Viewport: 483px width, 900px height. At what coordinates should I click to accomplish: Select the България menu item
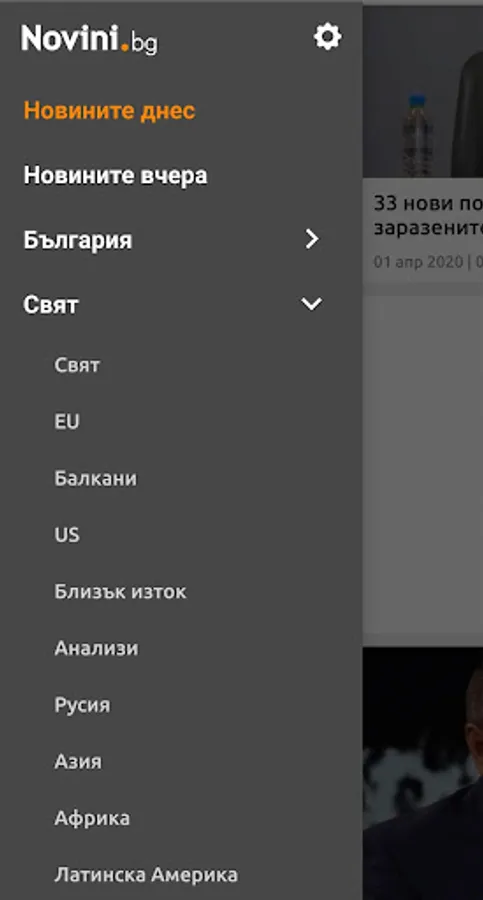(78, 240)
